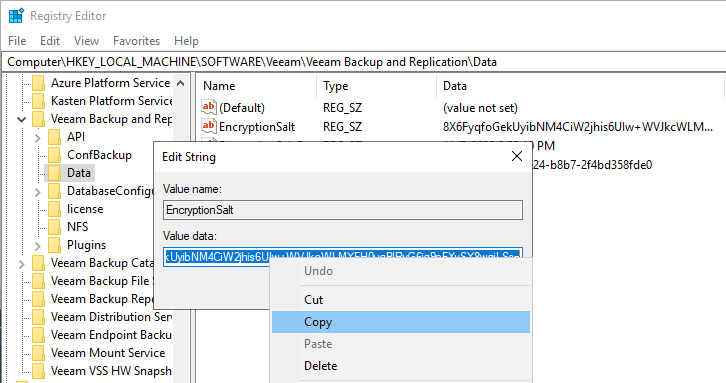
Task: Click the EncryptionSalt data cell
Action: click(x=578, y=127)
